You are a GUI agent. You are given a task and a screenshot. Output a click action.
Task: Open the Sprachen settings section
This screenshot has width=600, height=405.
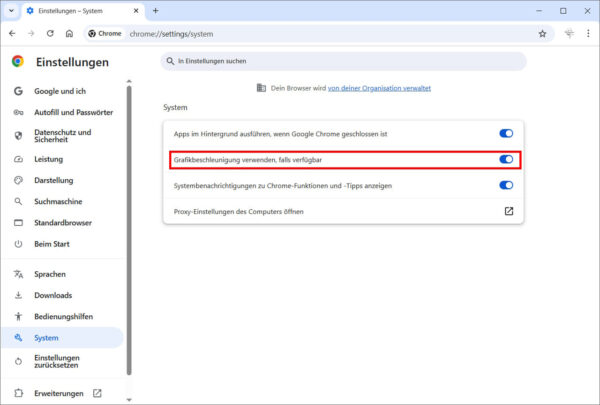pyautogui.click(x=63, y=274)
